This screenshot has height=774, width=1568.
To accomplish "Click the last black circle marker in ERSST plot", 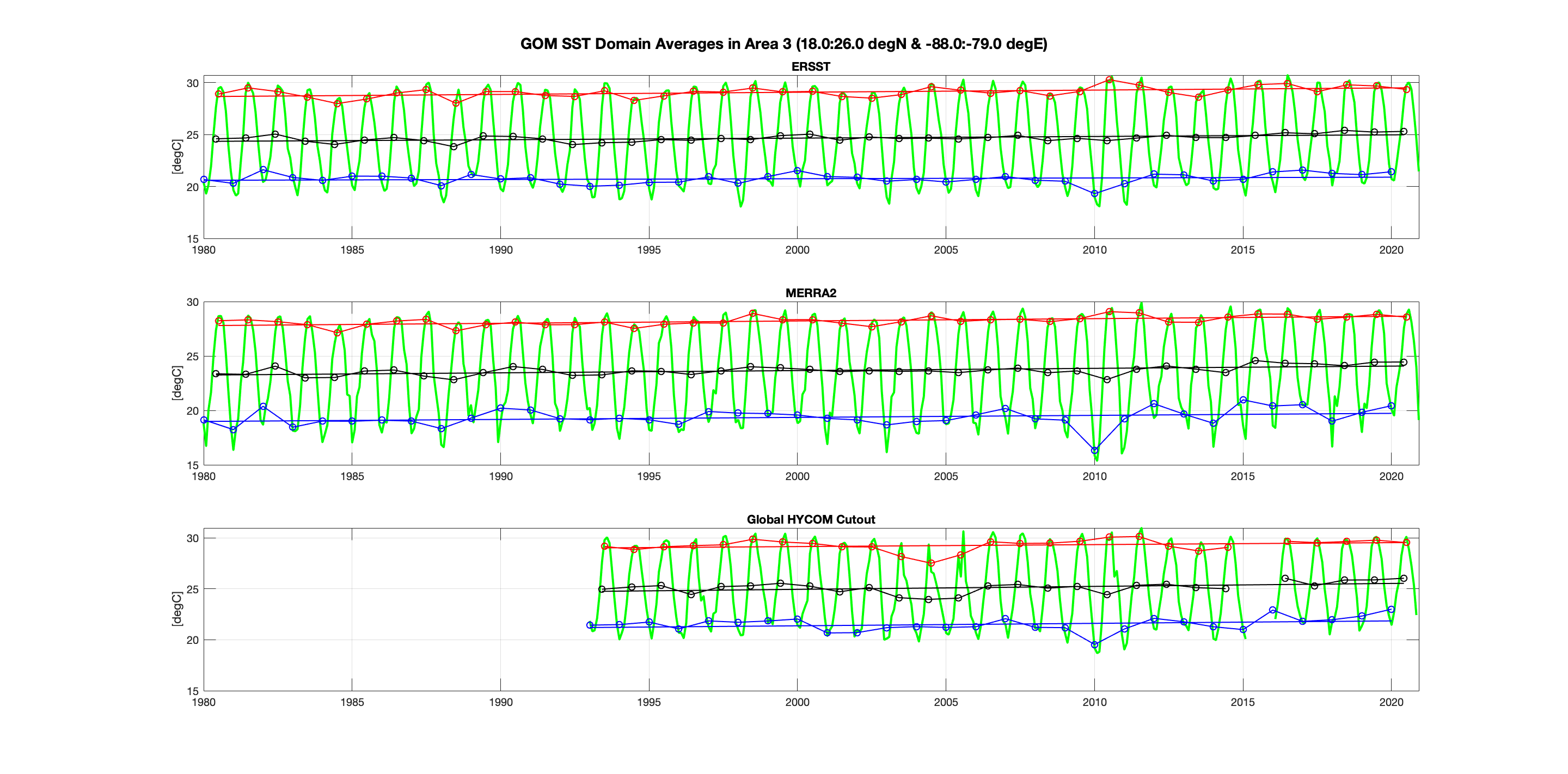I will [1404, 131].
